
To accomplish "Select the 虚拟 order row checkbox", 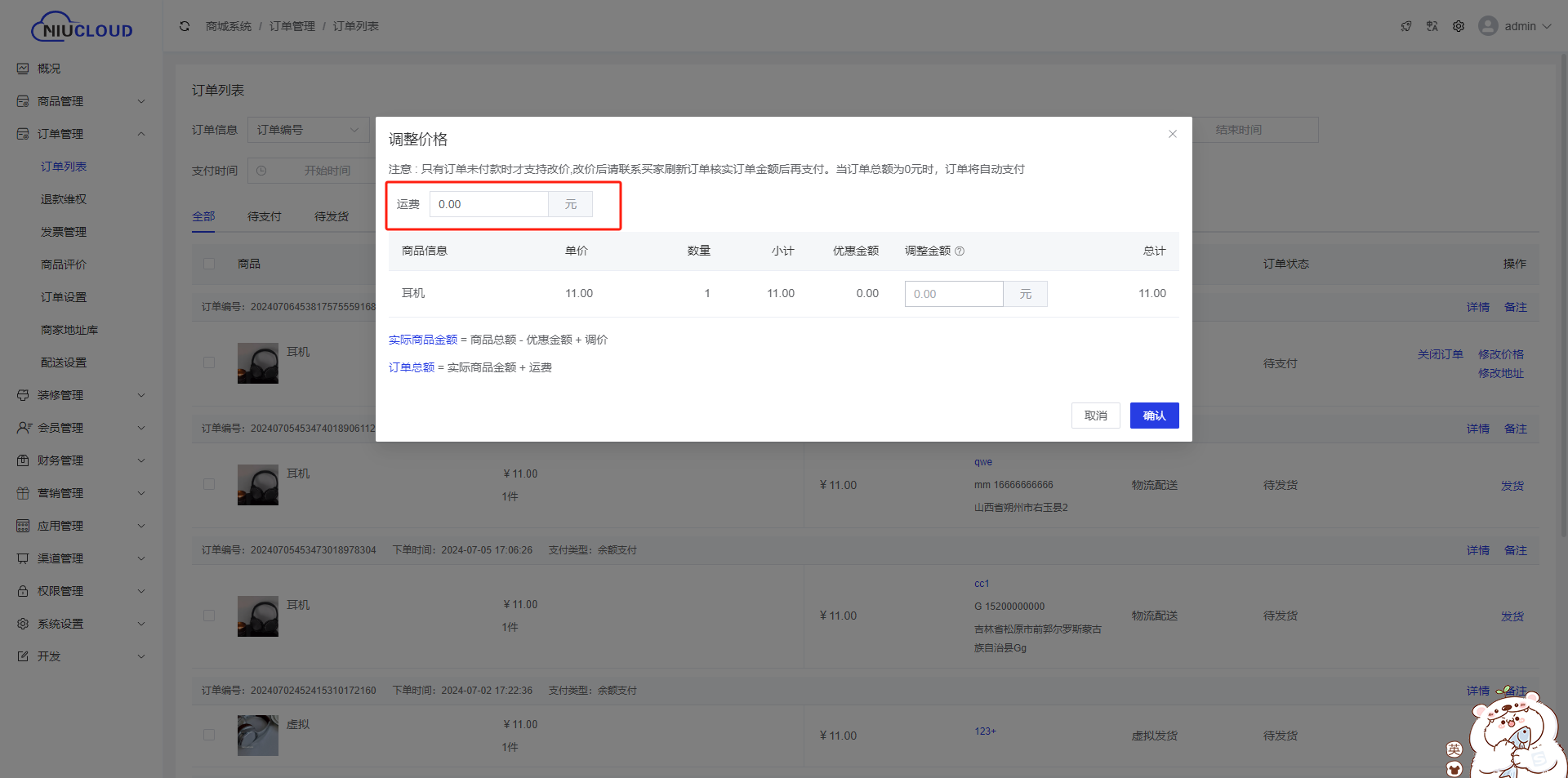I will 209,735.
